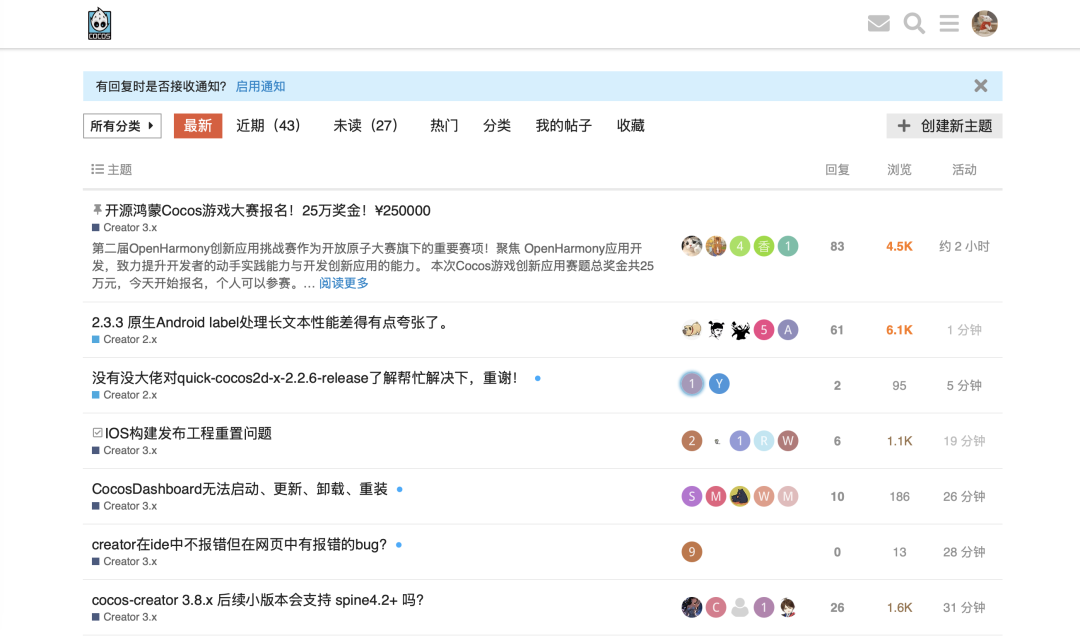Click blue avatar Y in quick-cocos2d-x row
Image resolution: width=1080 pixels, height=638 pixels.
pos(719,384)
